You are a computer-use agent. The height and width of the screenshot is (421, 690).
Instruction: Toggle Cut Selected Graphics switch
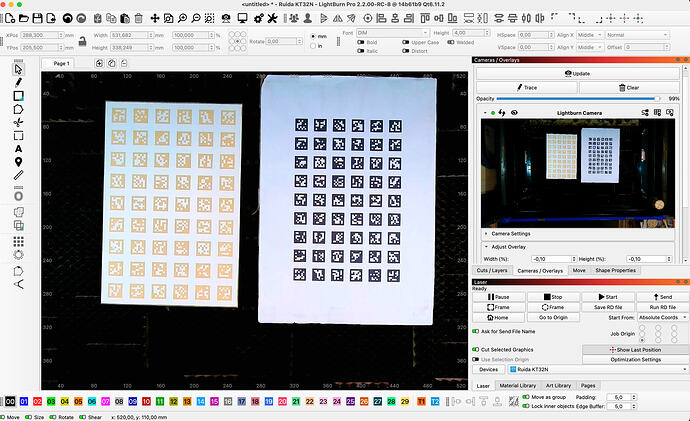coord(475,349)
